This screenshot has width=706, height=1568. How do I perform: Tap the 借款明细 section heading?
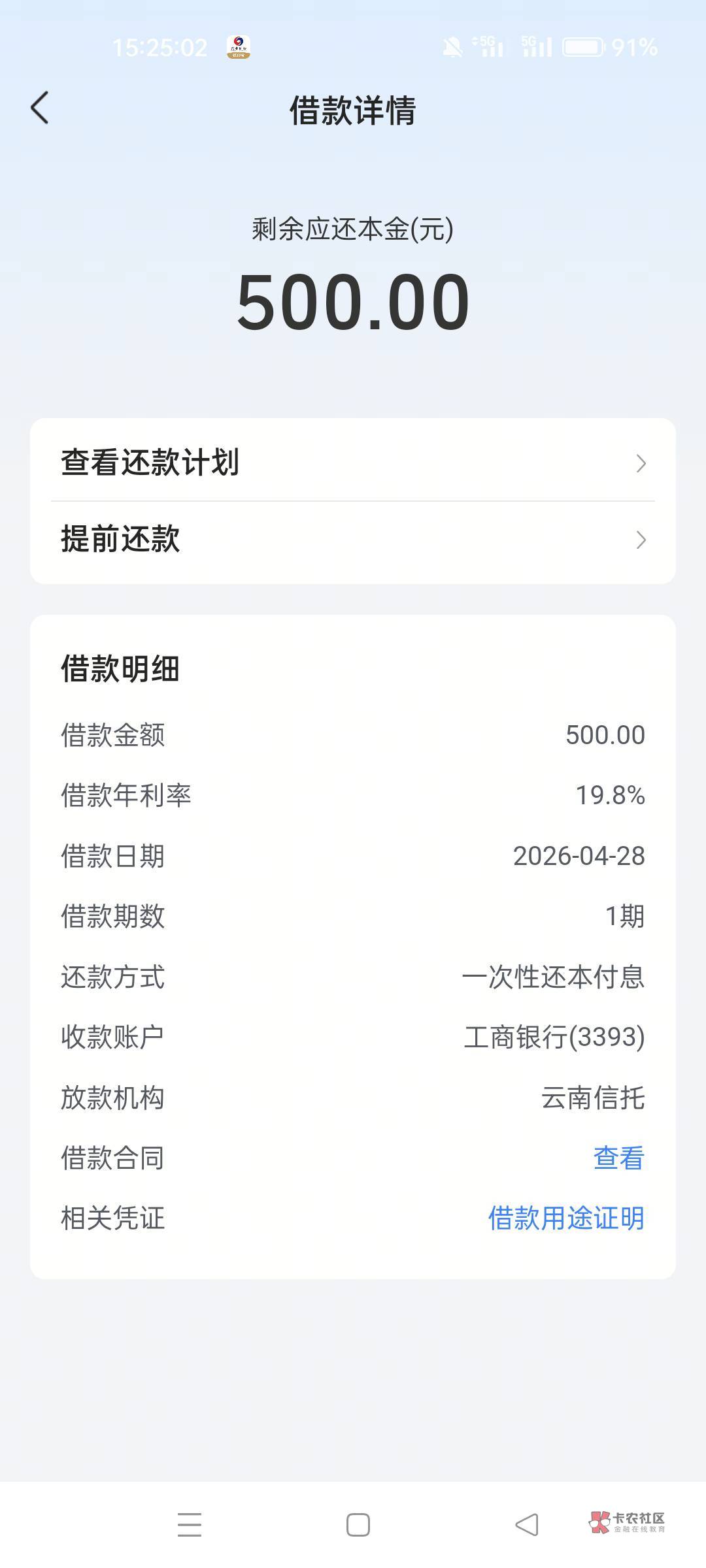point(120,669)
